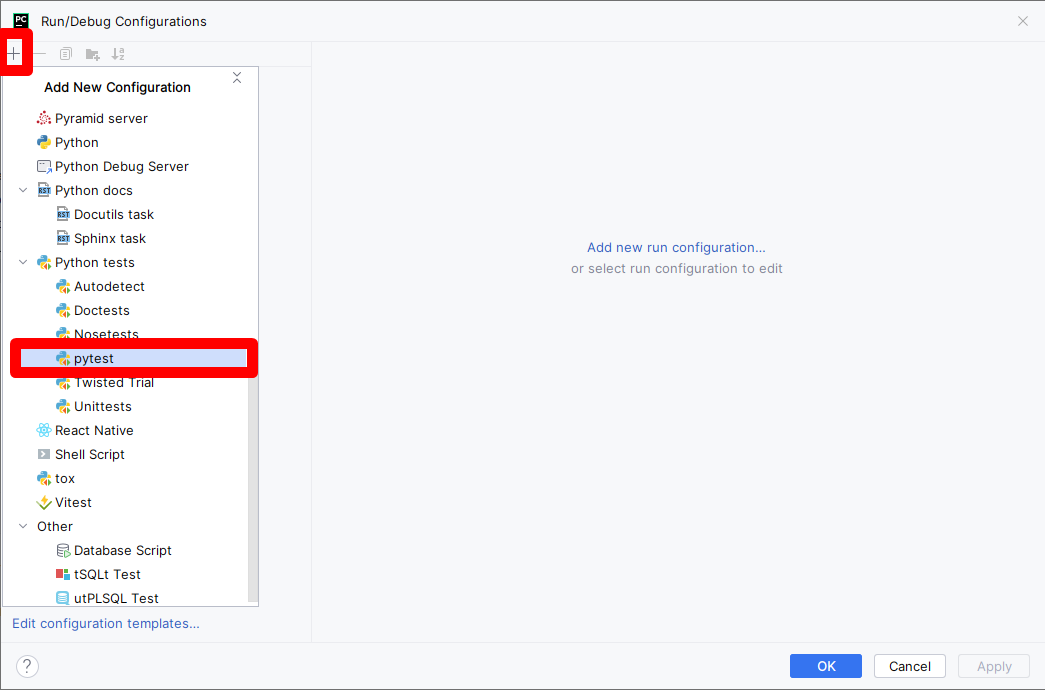The image size is (1045, 690).
Task: Click the Cancel button
Action: [910, 666]
